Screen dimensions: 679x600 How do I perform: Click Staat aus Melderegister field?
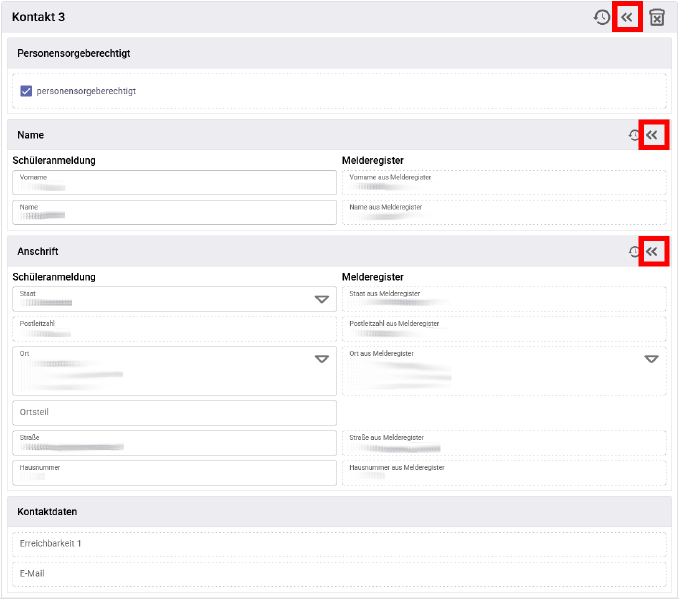504,299
